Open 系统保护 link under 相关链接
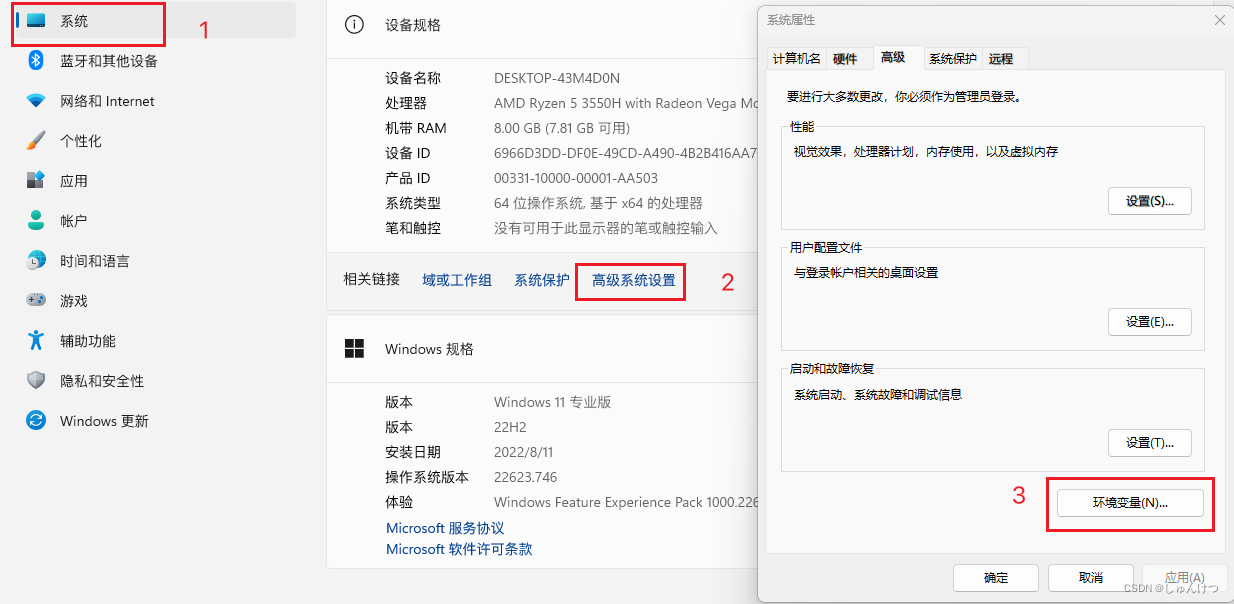1234x604 pixels. click(542, 281)
